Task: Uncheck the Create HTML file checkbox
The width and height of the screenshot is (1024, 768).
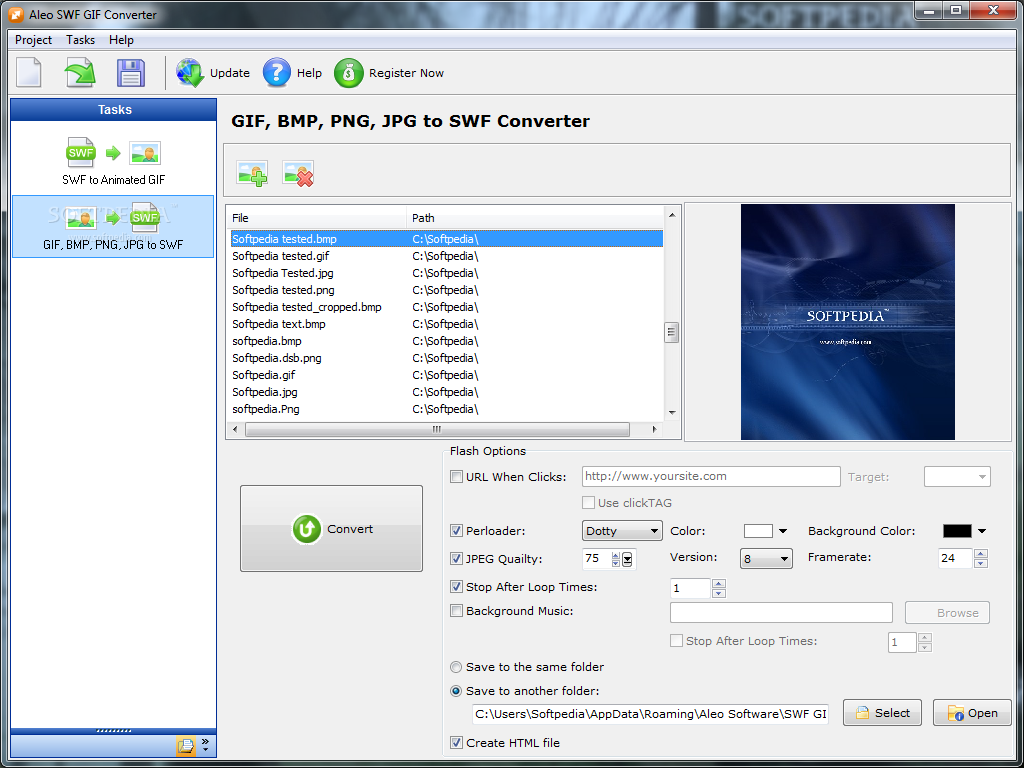Action: coord(456,743)
